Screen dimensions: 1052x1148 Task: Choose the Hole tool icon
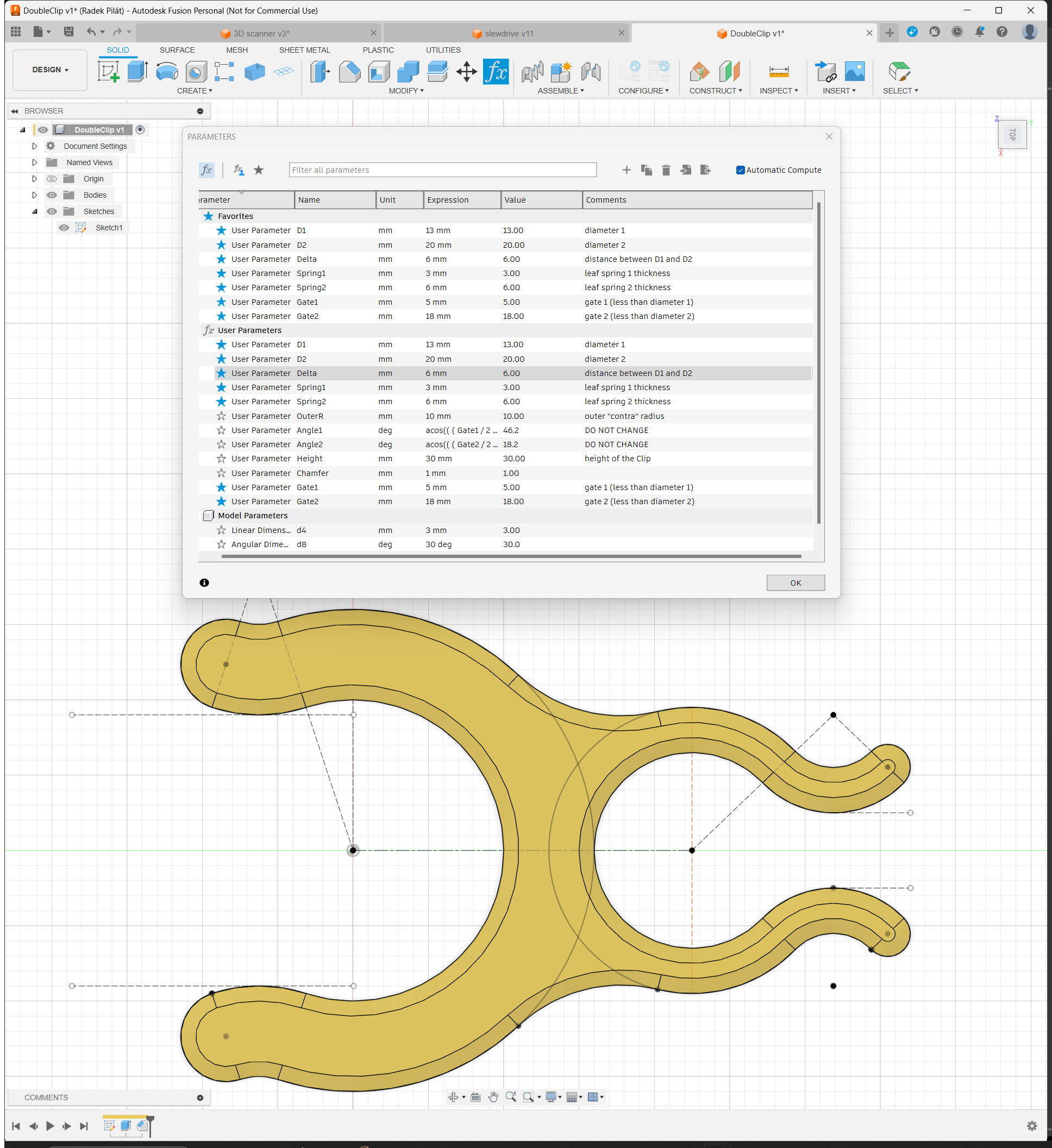tap(196, 72)
